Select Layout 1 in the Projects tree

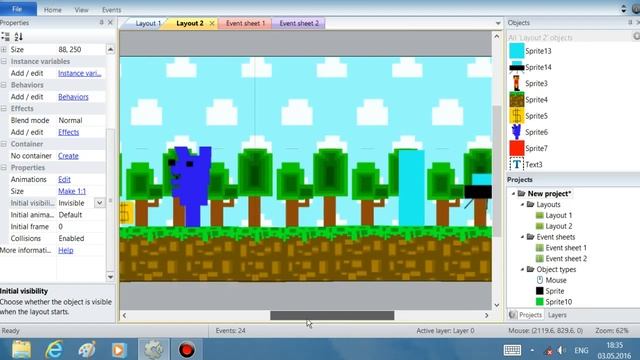click(x=558, y=215)
